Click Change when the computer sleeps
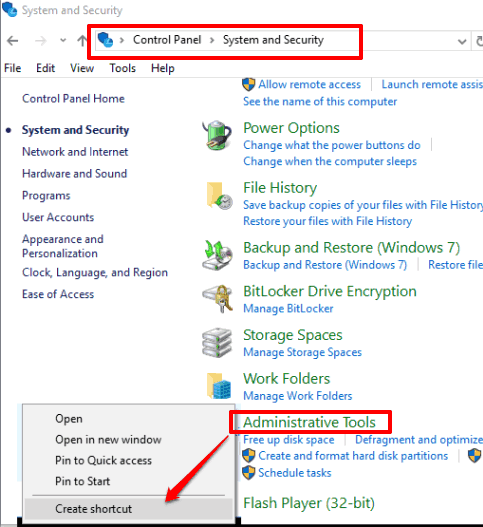The width and height of the screenshot is (483, 527). tap(330, 161)
